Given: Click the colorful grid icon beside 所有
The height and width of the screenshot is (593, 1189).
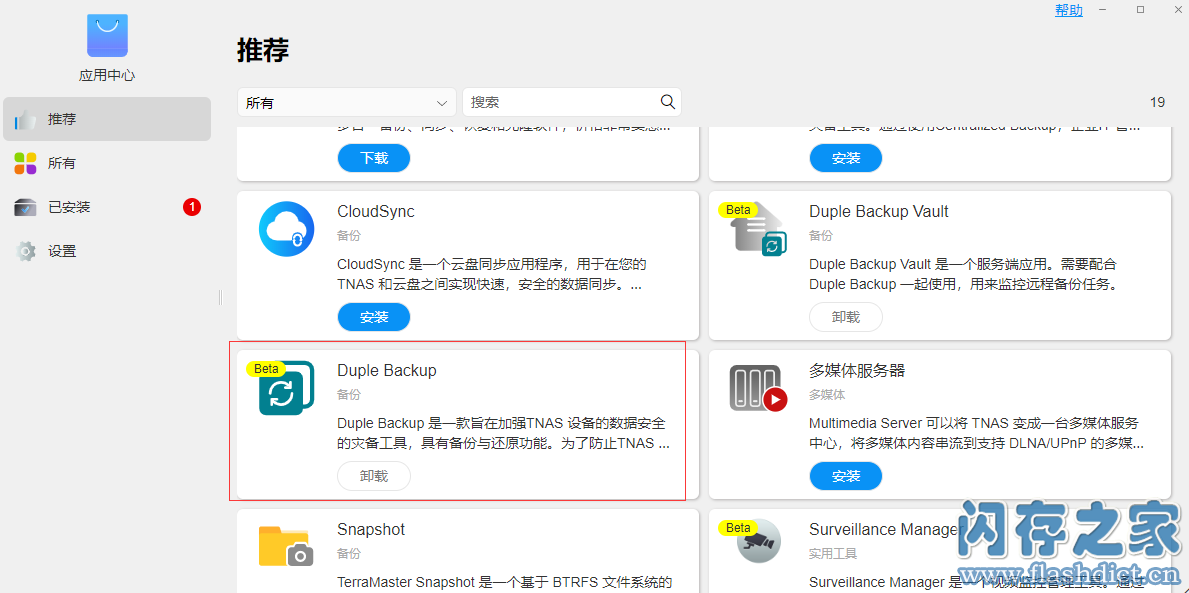Looking at the screenshot, I should (x=26, y=163).
